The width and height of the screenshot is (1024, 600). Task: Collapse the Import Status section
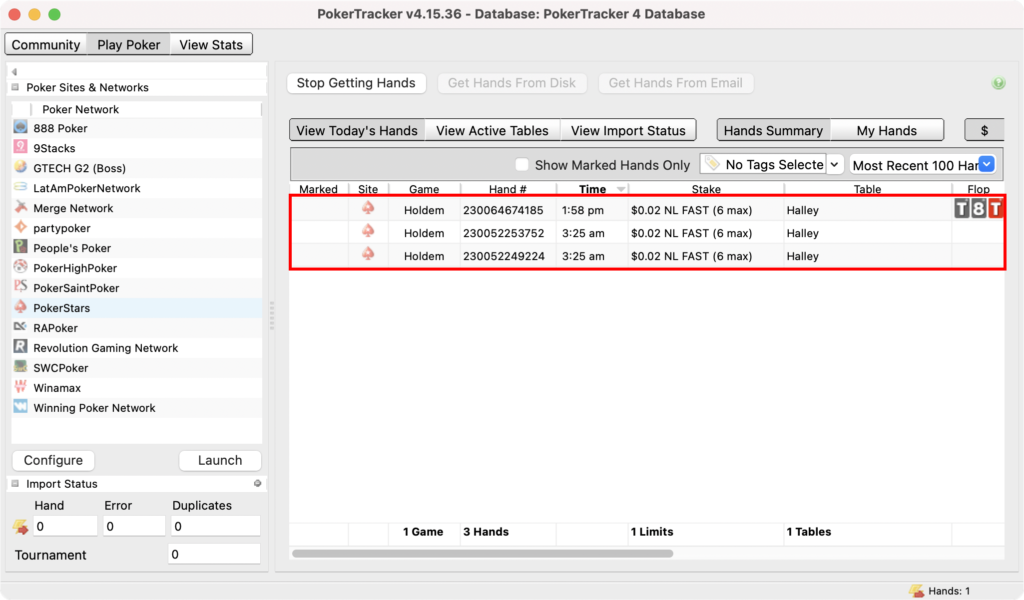15,483
